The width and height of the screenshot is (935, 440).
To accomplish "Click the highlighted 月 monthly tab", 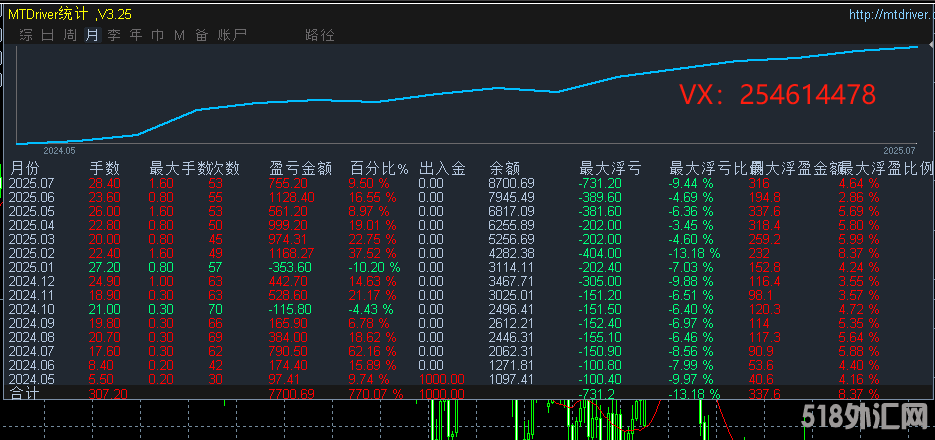I will pyautogui.click(x=92, y=35).
